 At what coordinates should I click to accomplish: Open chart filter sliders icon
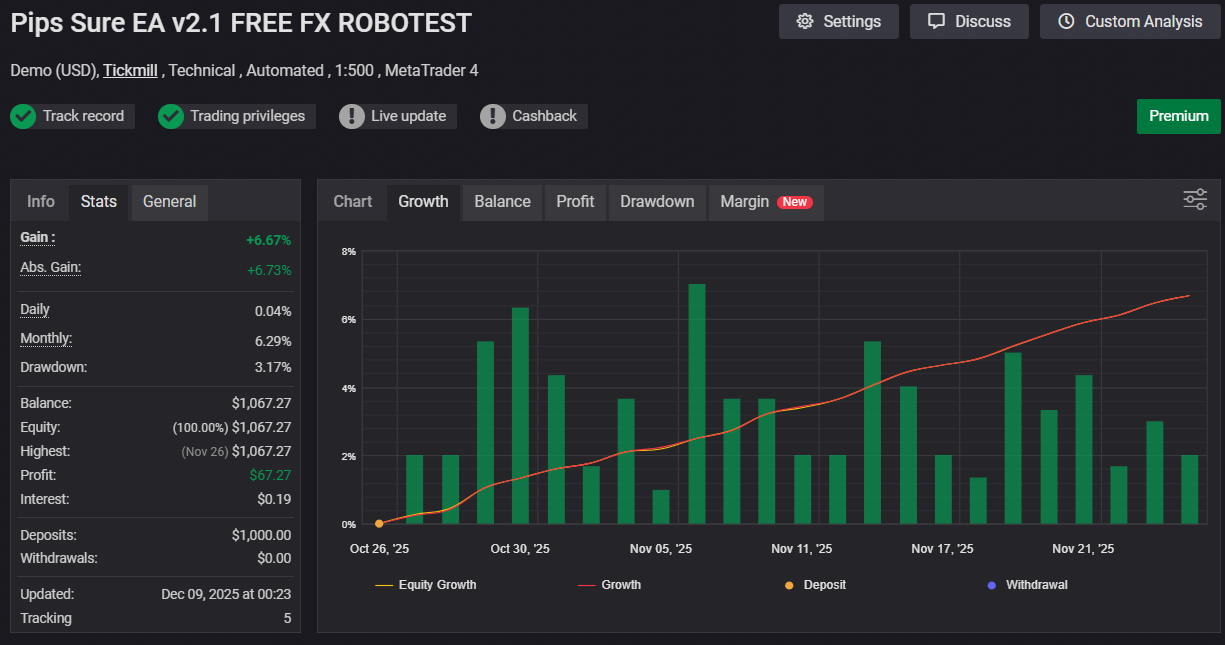[x=1195, y=199]
